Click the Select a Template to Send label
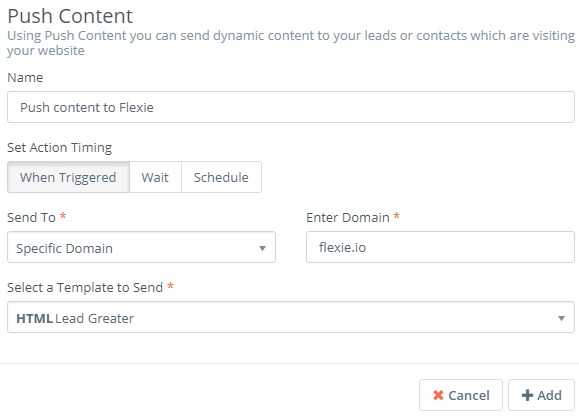The width and height of the screenshot is (579, 420). pyautogui.click(x=85, y=288)
